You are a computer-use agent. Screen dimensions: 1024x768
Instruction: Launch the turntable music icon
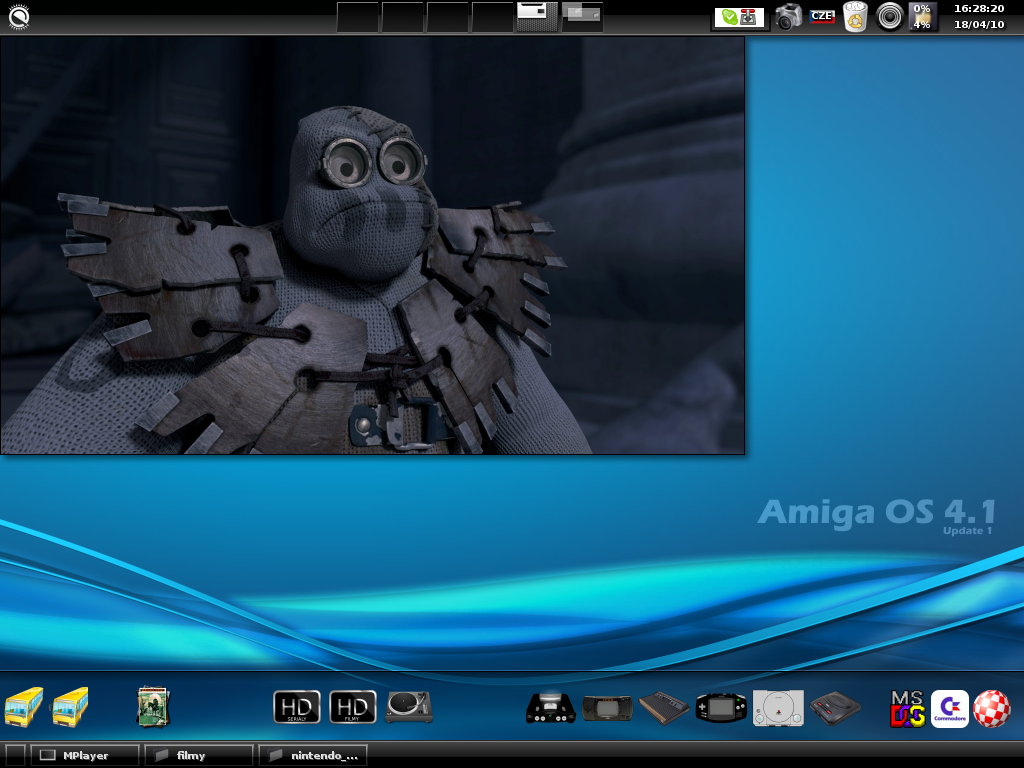point(409,707)
